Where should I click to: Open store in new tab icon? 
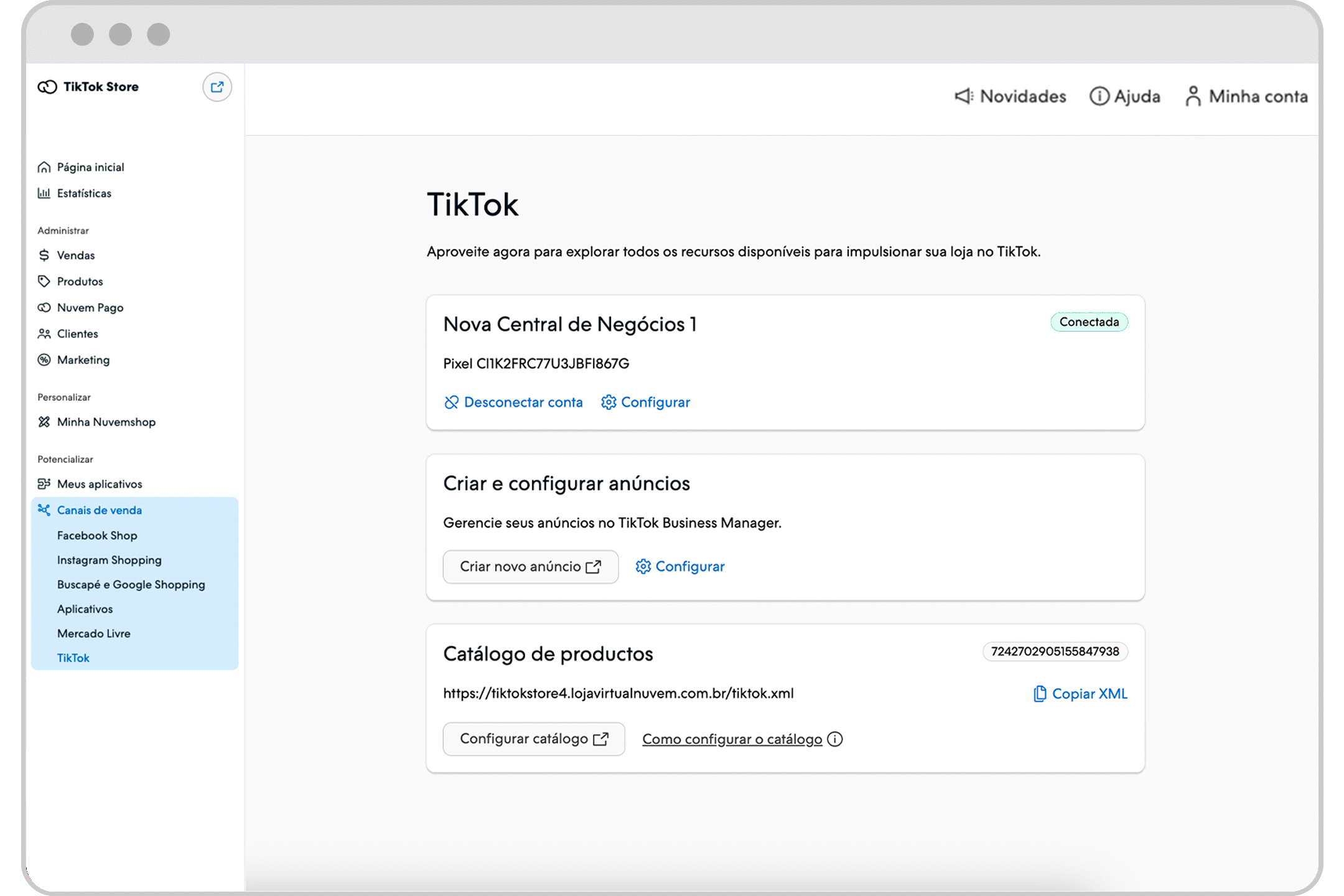coord(217,87)
